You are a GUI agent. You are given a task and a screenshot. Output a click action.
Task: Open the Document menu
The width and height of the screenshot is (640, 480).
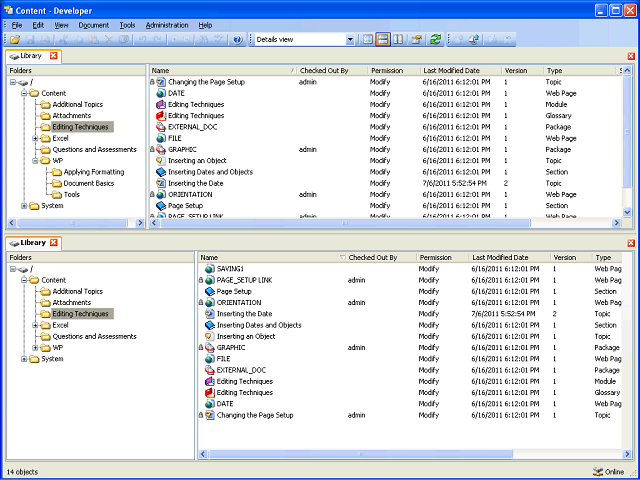coord(93,25)
